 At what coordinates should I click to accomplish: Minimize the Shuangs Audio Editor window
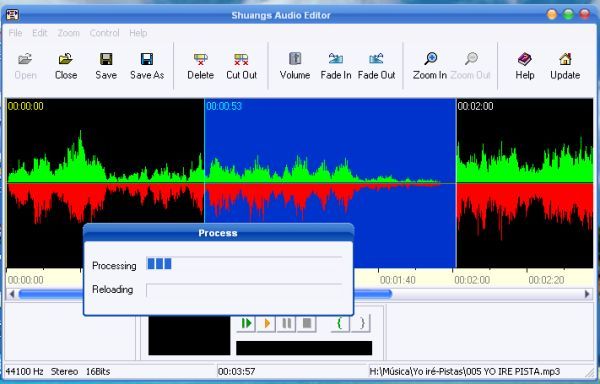552,15
